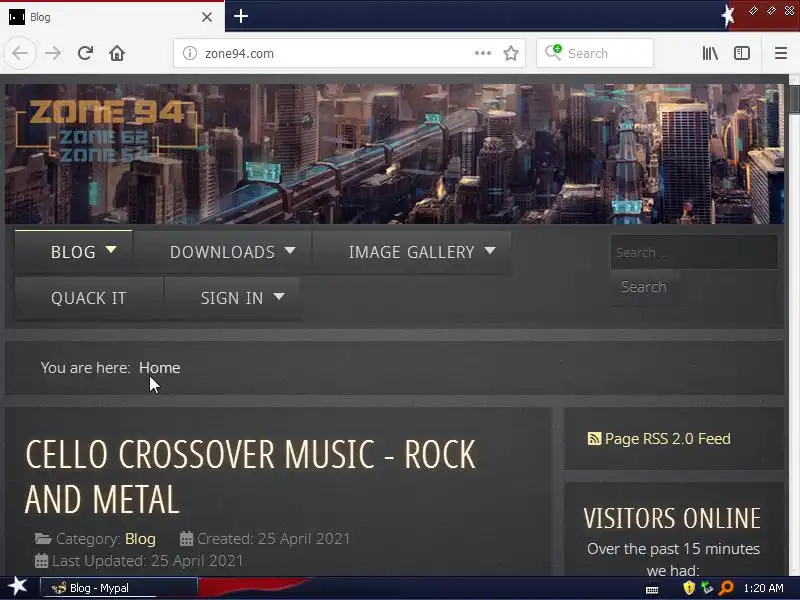Expand the SIGN IN dropdown arrow
The width and height of the screenshot is (800, 600).
pyautogui.click(x=279, y=296)
